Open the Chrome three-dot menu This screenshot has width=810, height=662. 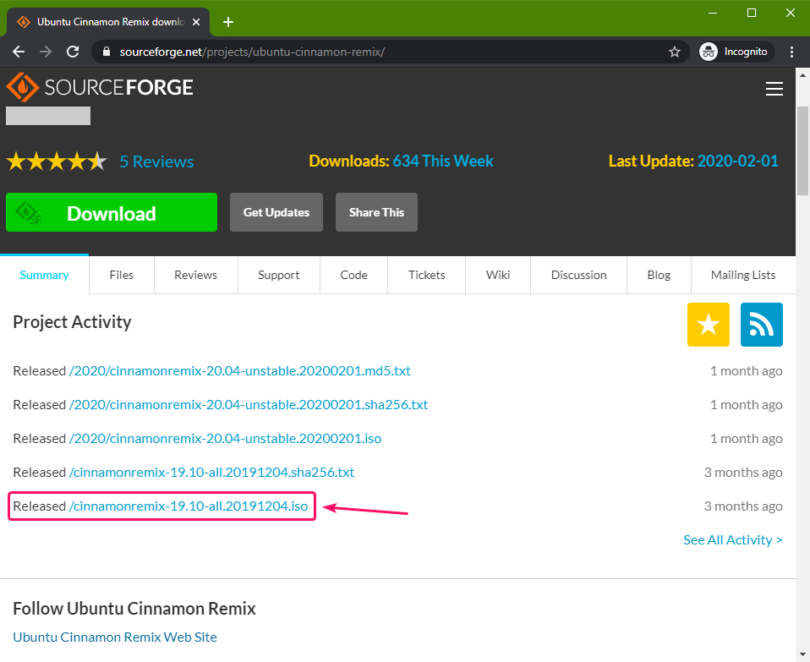coord(790,51)
